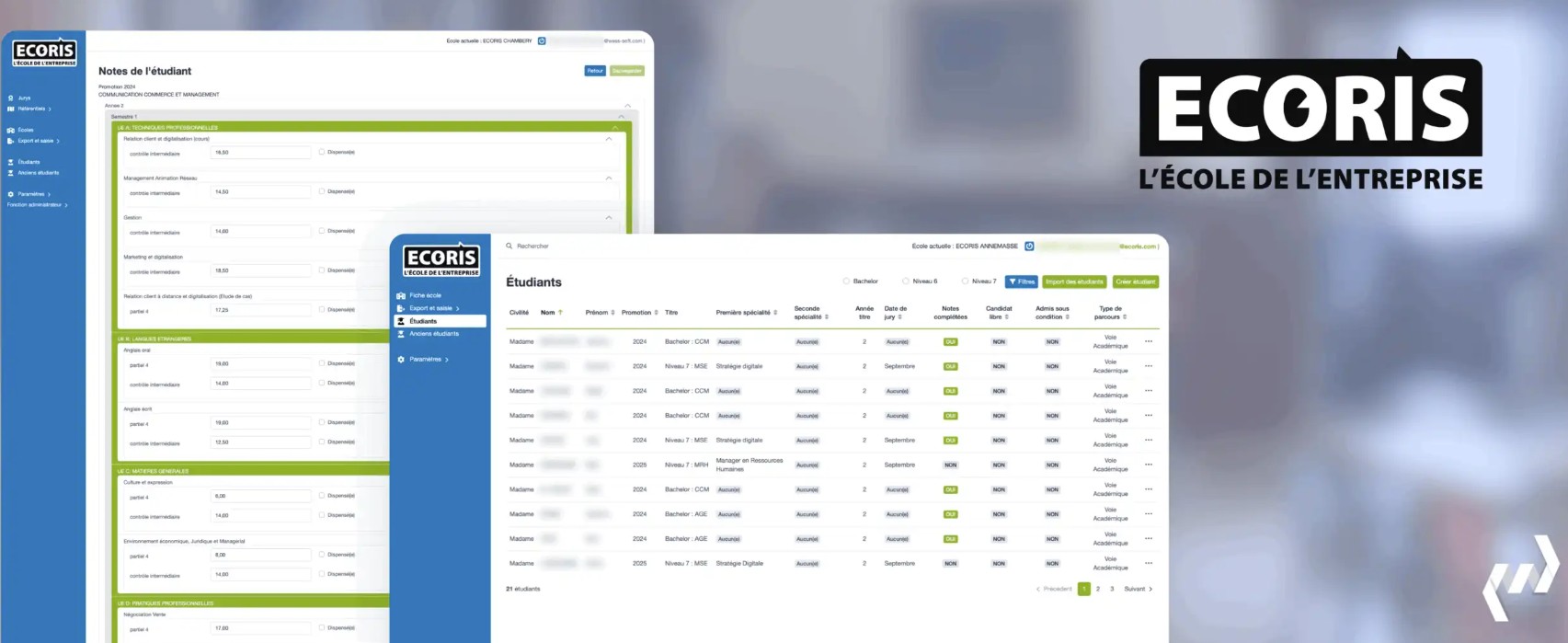
Task: Click the blue Retour button
Action: [x=595, y=71]
